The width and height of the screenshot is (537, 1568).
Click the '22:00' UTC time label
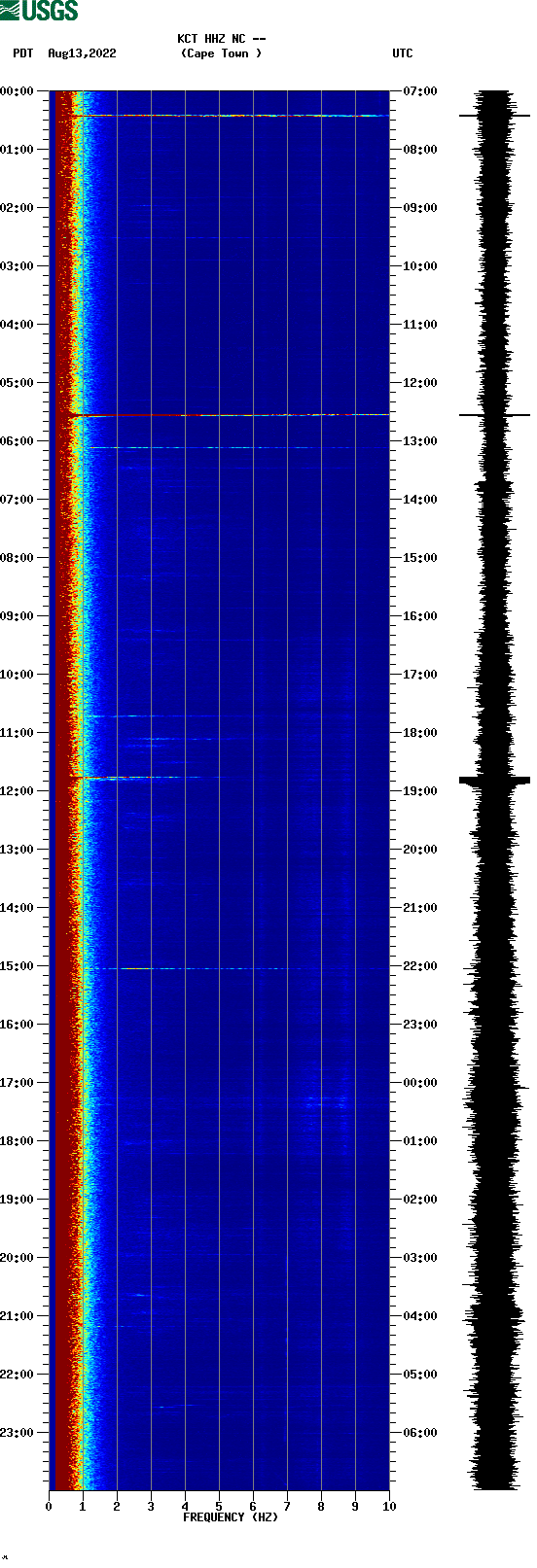[420, 966]
